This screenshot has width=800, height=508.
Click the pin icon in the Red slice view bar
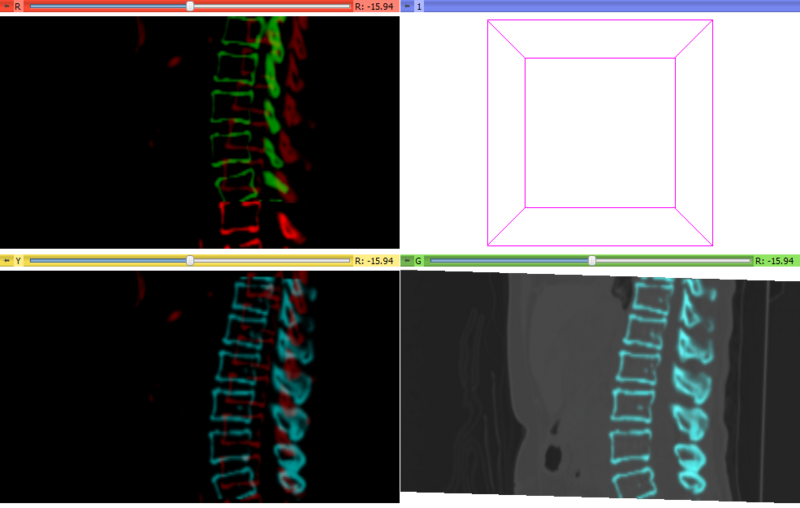[6, 6]
